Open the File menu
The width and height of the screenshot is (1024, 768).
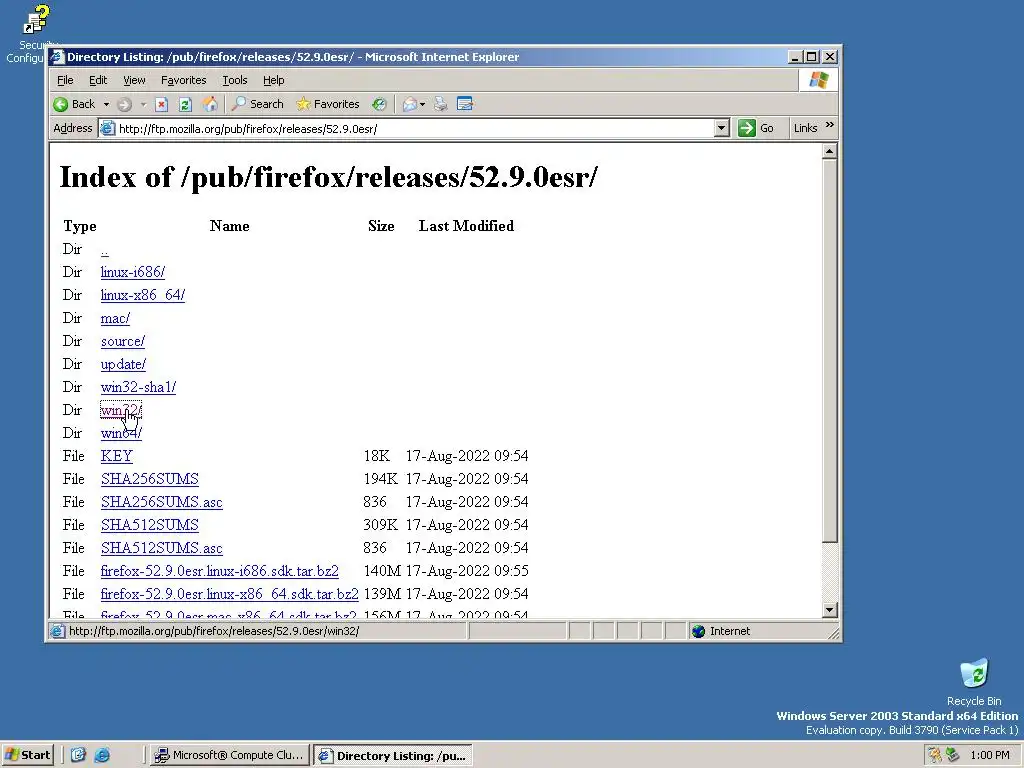click(x=65, y=80)
